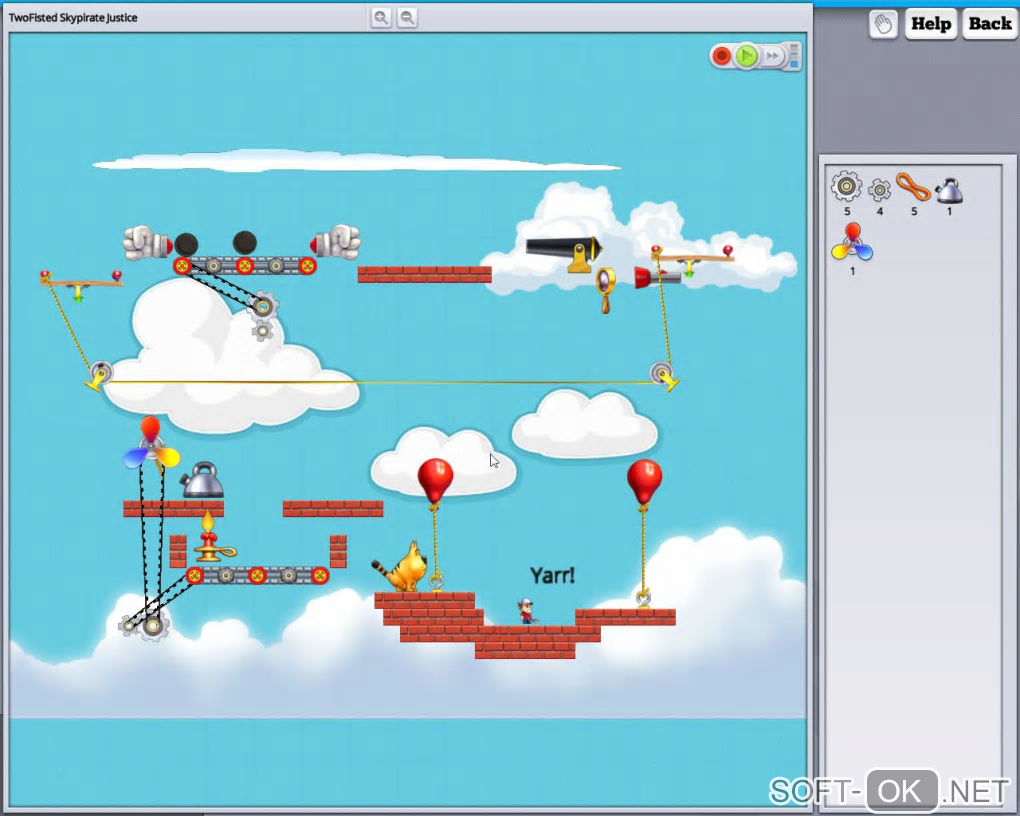Click the red record button
The image size is (1020, 816).
click(x=721, y=56)
